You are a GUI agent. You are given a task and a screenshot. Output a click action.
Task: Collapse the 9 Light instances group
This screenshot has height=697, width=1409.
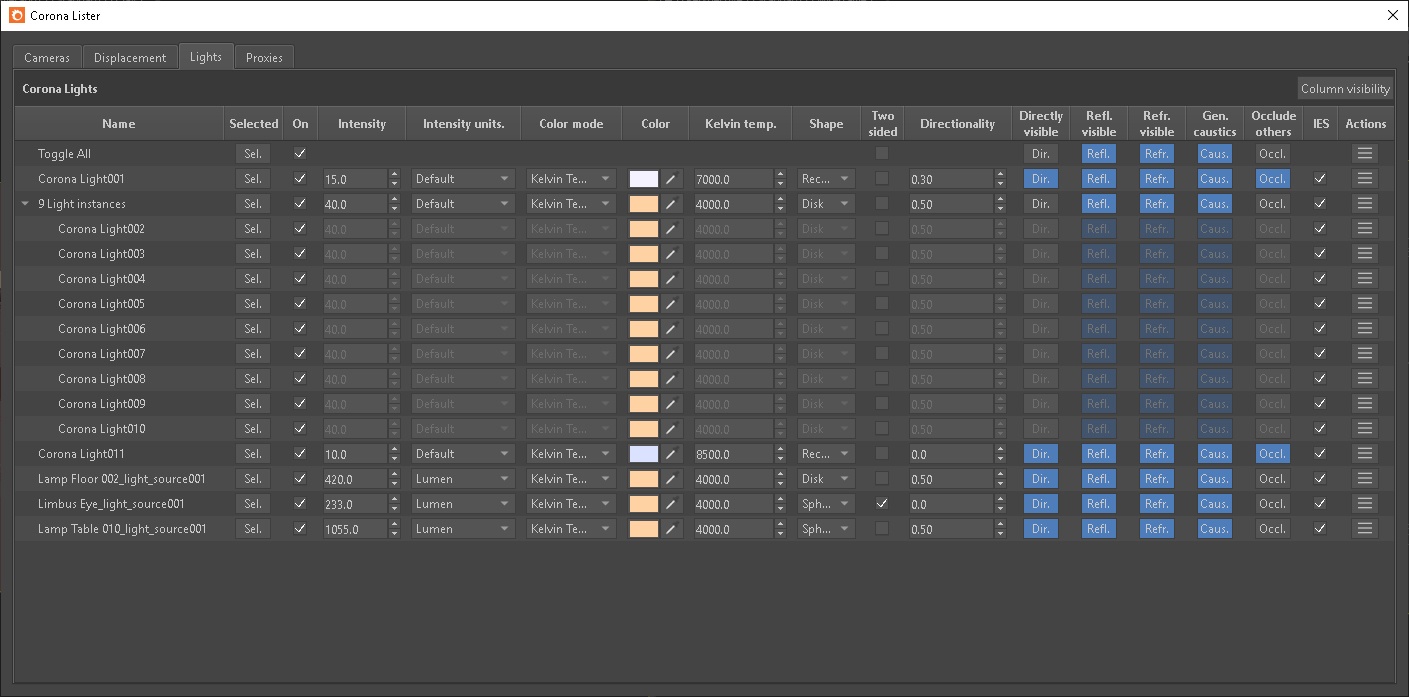[25, 204]
